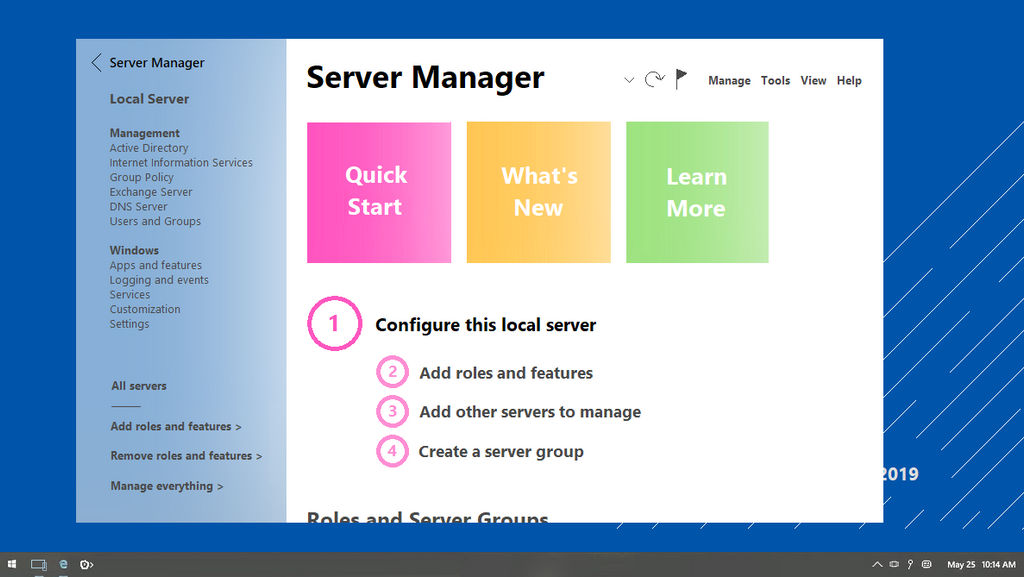Click step 4 circle icon
Viewport: 1024px width, 577px height.
pyautogui.click(x=392, y=451)
